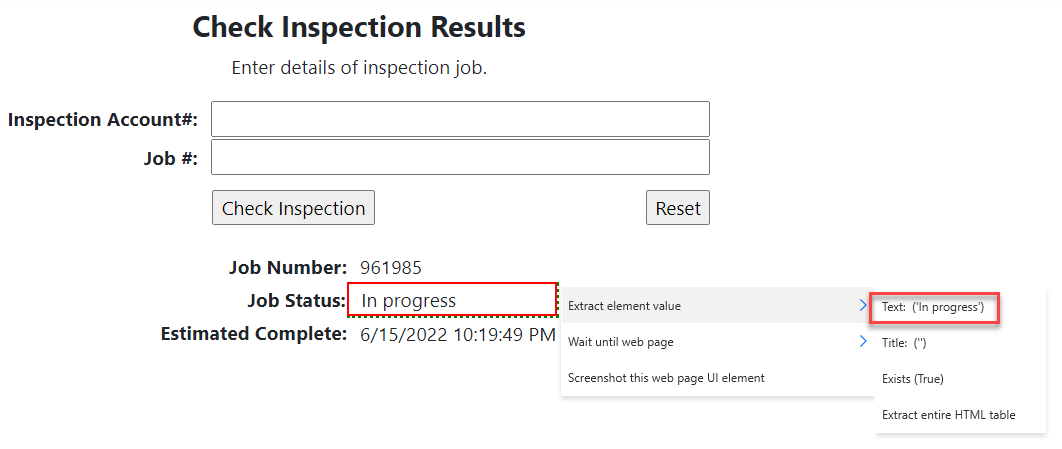
Task: Click the Inspection Account# input field
Action: pyautogui.click(x=460, y=119)
